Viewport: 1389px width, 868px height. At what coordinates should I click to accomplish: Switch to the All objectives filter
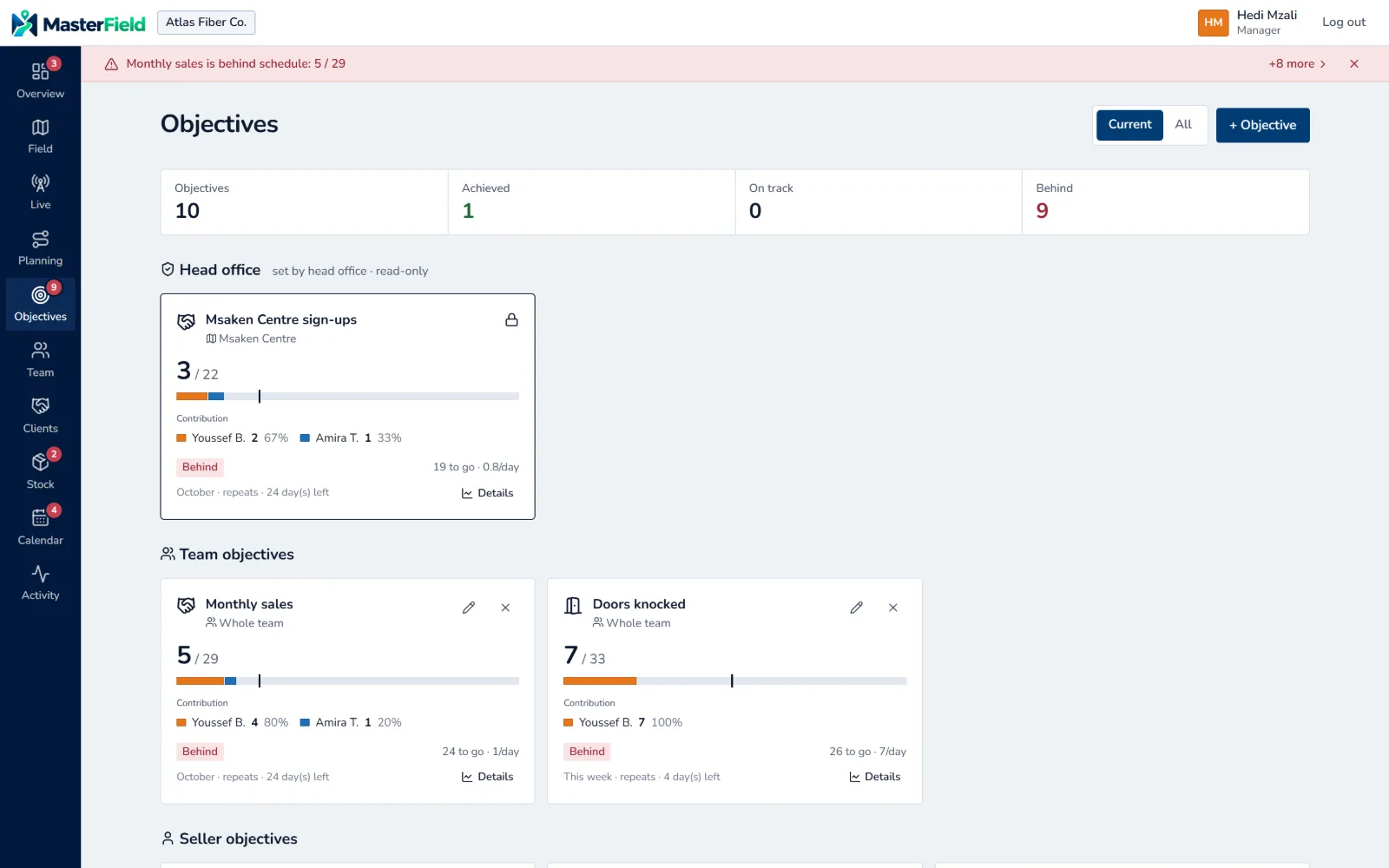coord(1183,125)
